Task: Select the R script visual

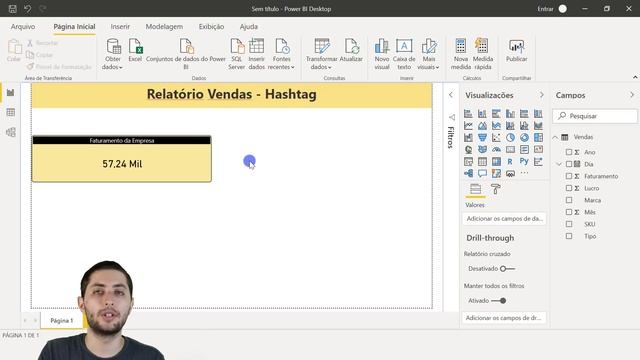Action: [x=510, y=162]
